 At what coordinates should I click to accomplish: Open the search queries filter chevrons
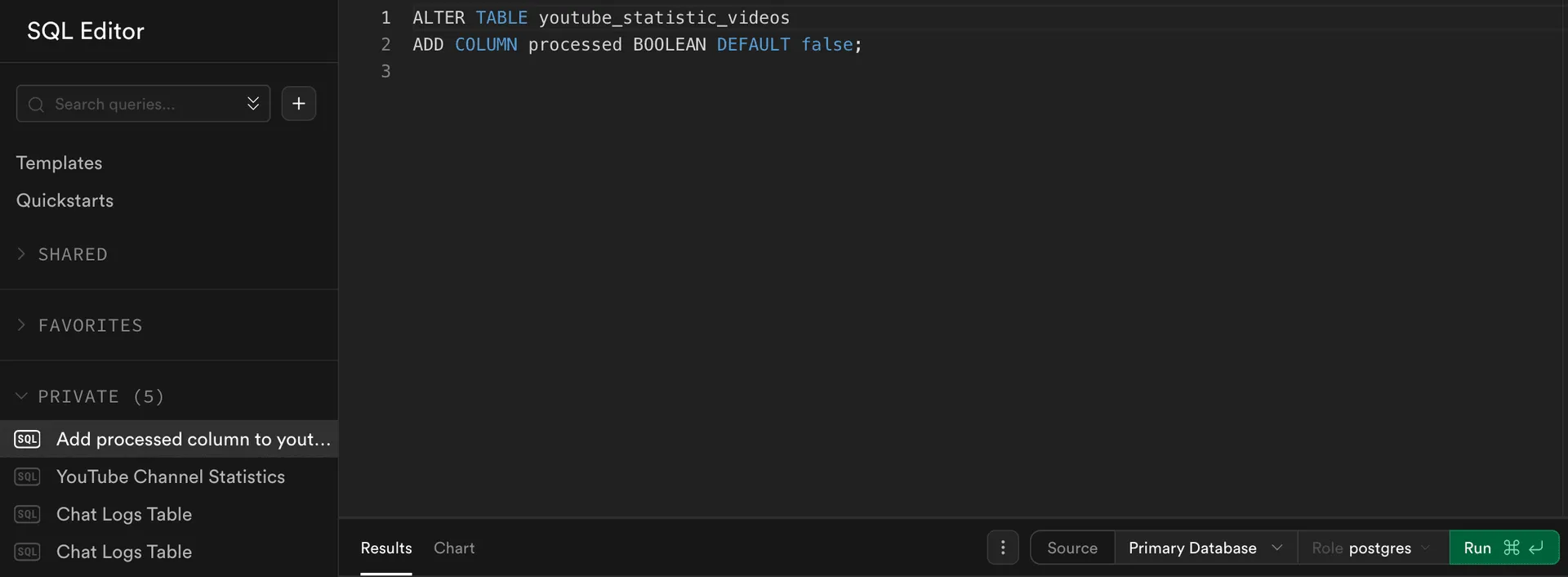(x=253, y=104)
